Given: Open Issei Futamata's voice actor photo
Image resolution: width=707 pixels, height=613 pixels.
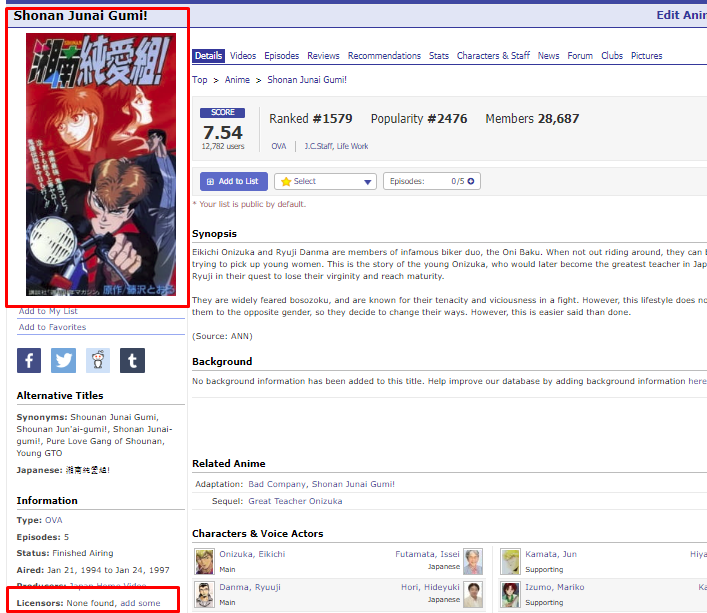Looking at the screenshot, I should click(x=472, y=561).
